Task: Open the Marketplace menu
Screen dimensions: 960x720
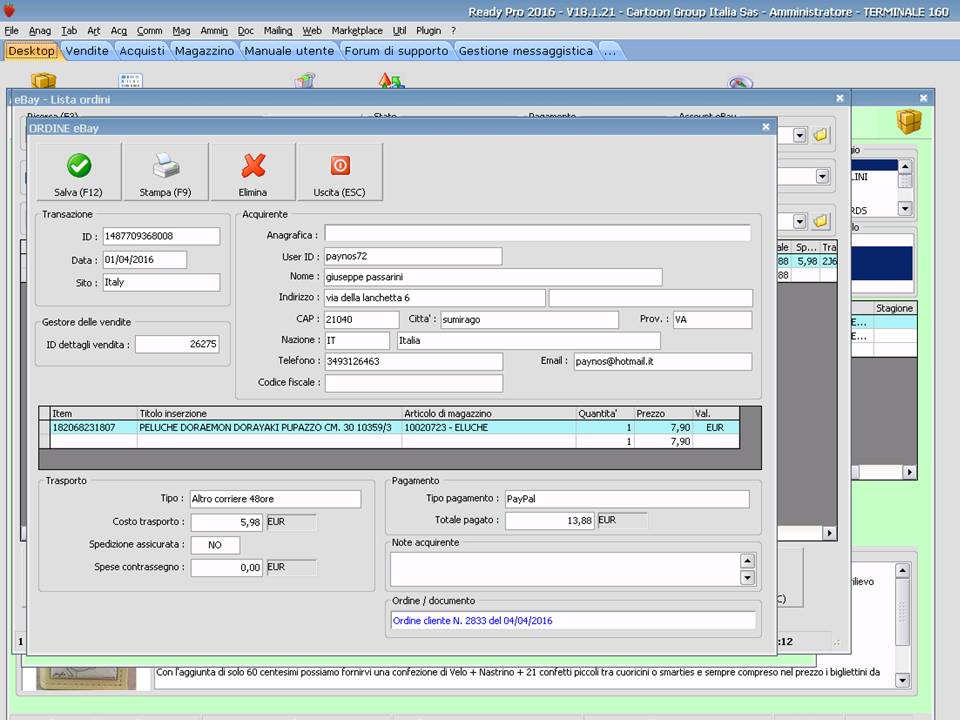Action: point(357,31)
